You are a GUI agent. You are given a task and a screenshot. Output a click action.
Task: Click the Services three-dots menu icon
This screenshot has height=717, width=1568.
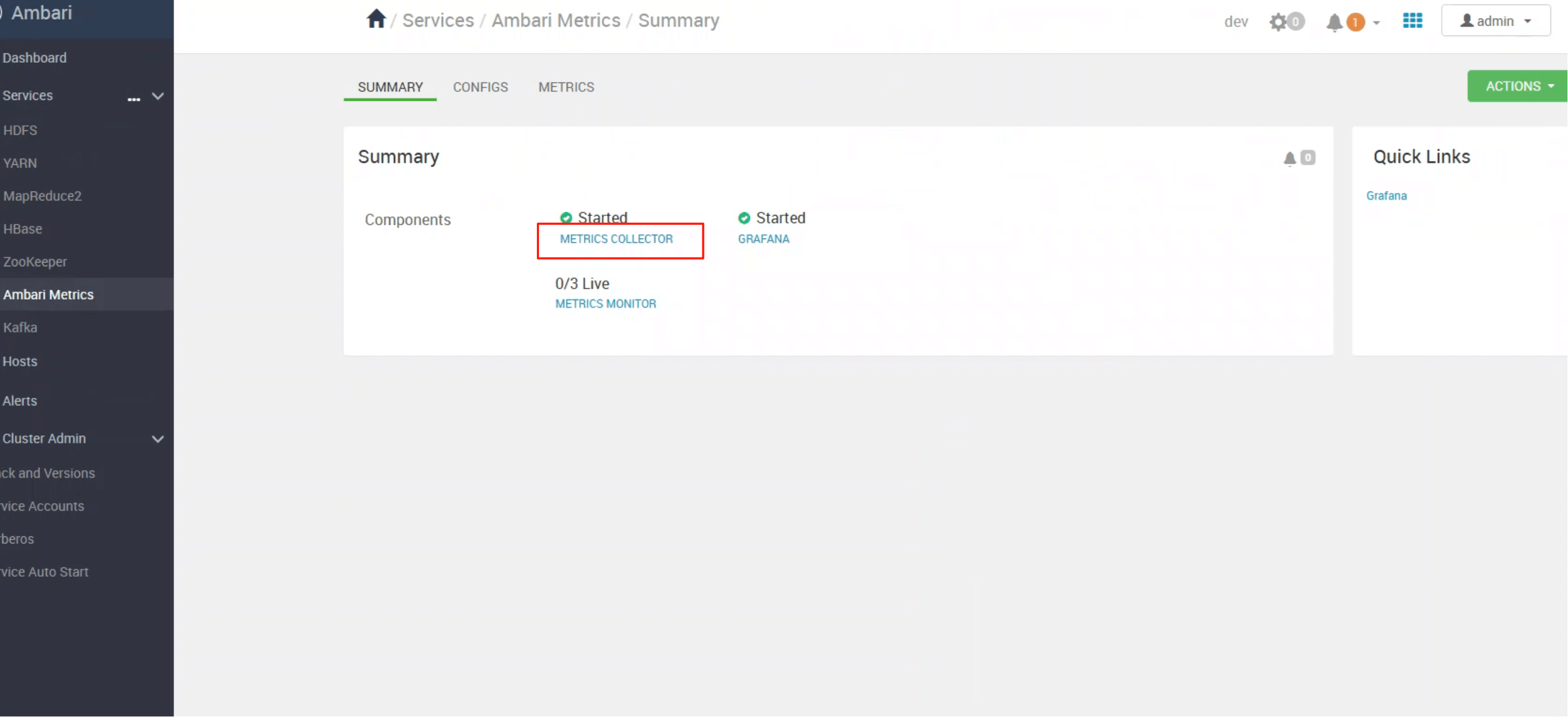[x=133, y=98]
